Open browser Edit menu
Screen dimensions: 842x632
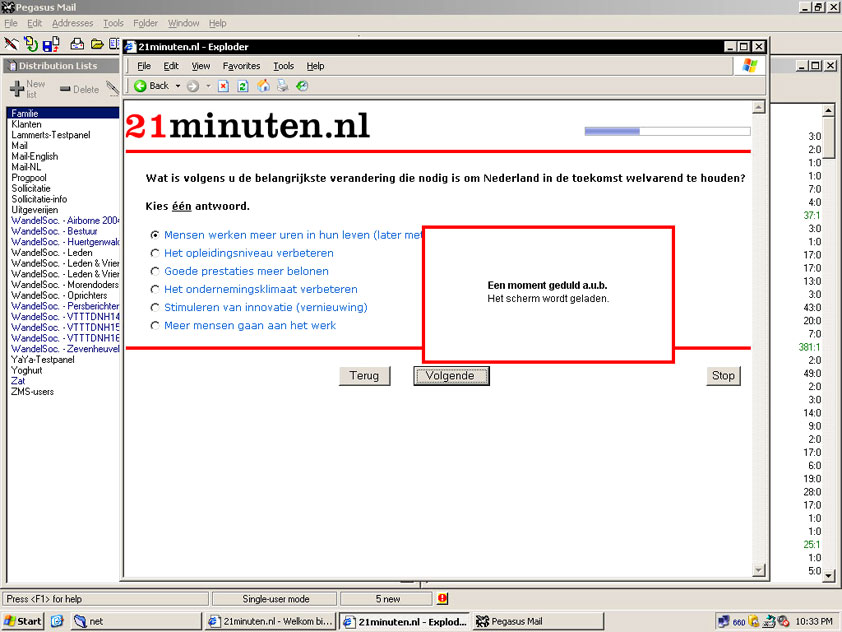[171, 66]
